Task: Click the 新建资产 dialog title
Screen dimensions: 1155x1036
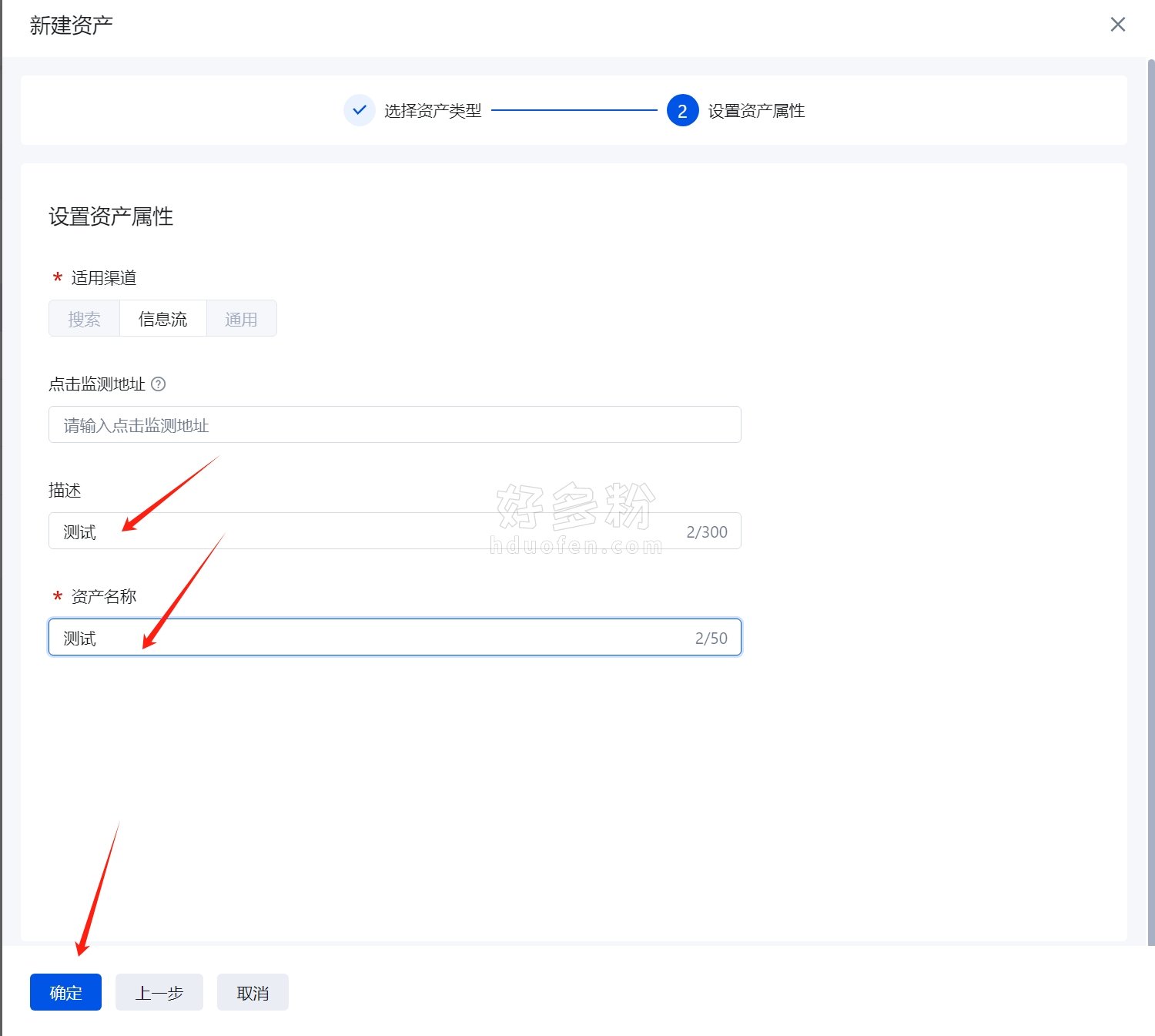Action: 72,25
